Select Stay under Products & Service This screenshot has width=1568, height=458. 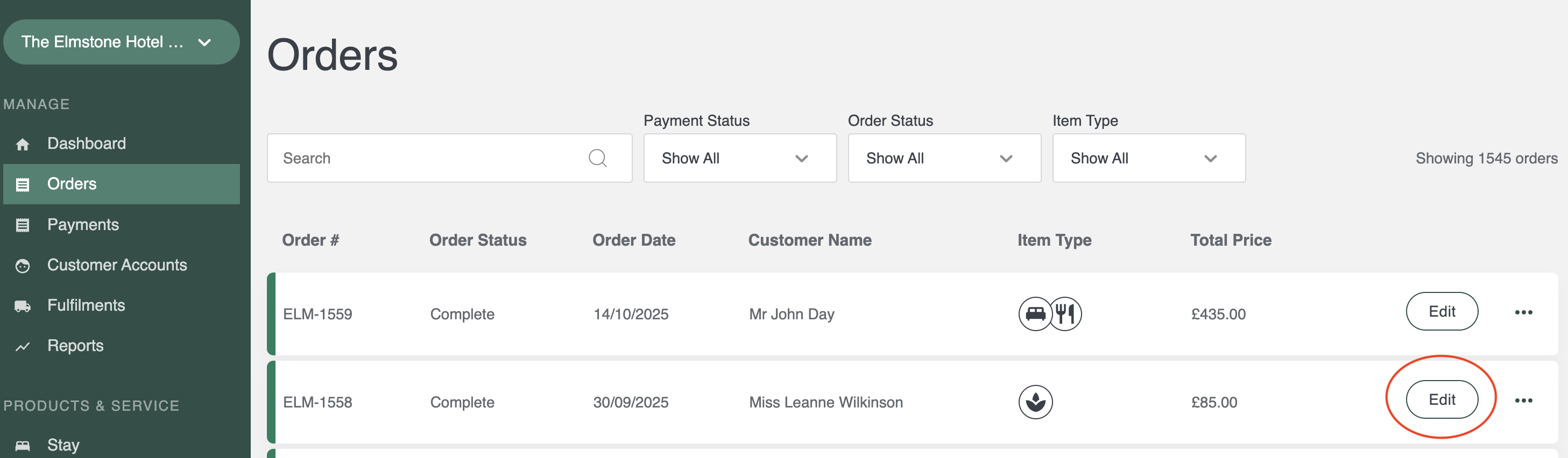tap(63, 445)
